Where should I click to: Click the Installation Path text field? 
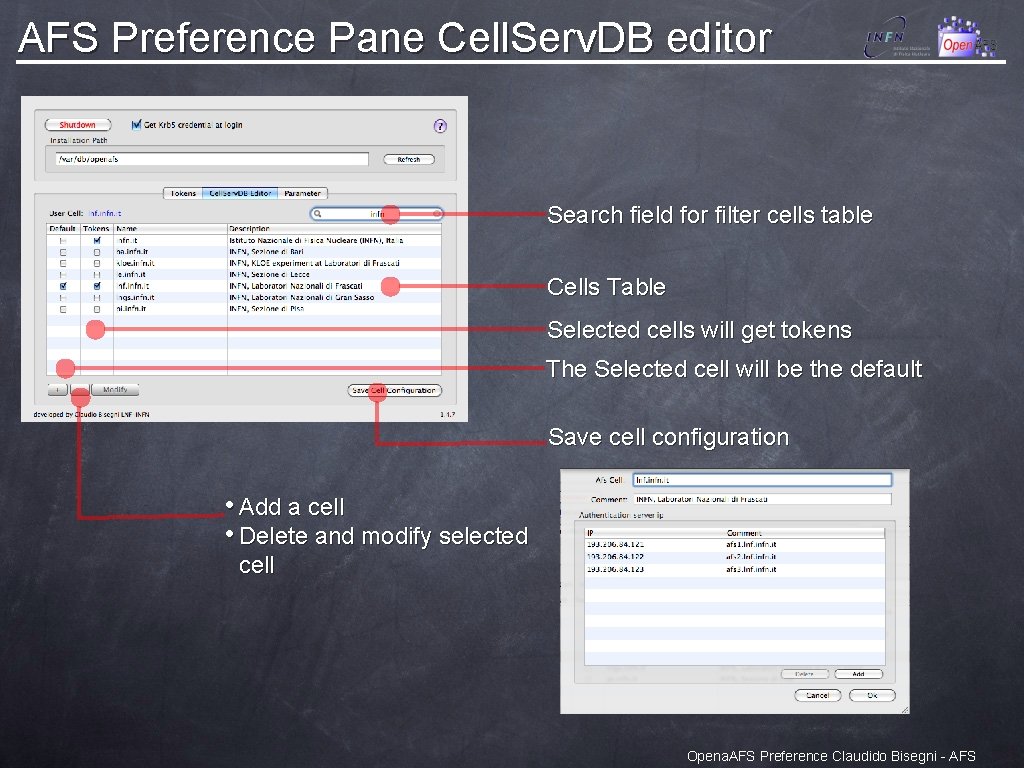[x=212, y=159]
